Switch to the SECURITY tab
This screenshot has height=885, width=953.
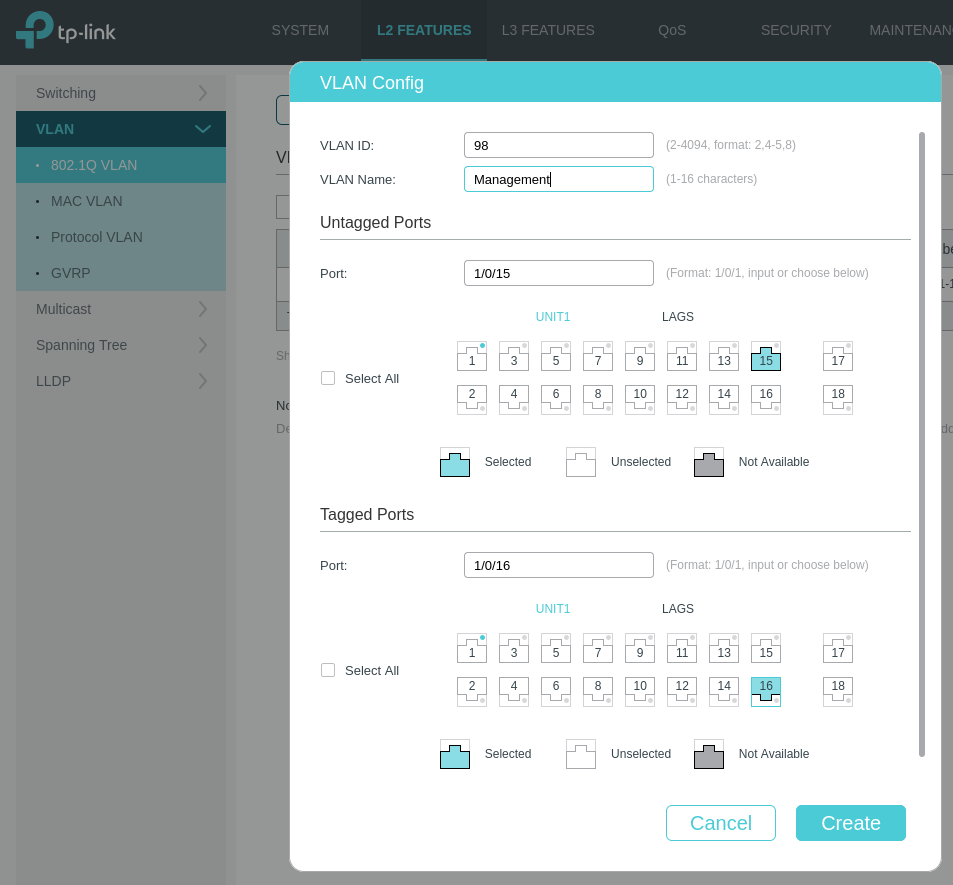pos(796,30)
